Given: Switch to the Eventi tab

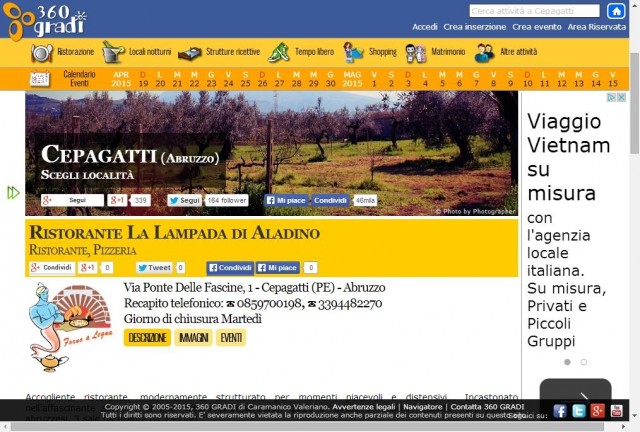Looking at the screenshot, I should tap(231, 338).
